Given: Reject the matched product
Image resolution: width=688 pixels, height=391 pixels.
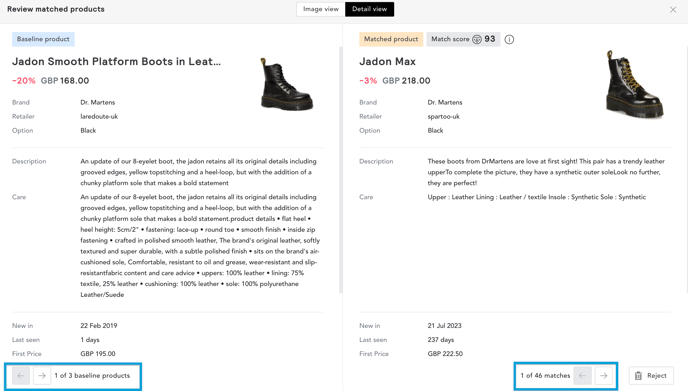Looking at the screenshot, I should coord(651,376).
